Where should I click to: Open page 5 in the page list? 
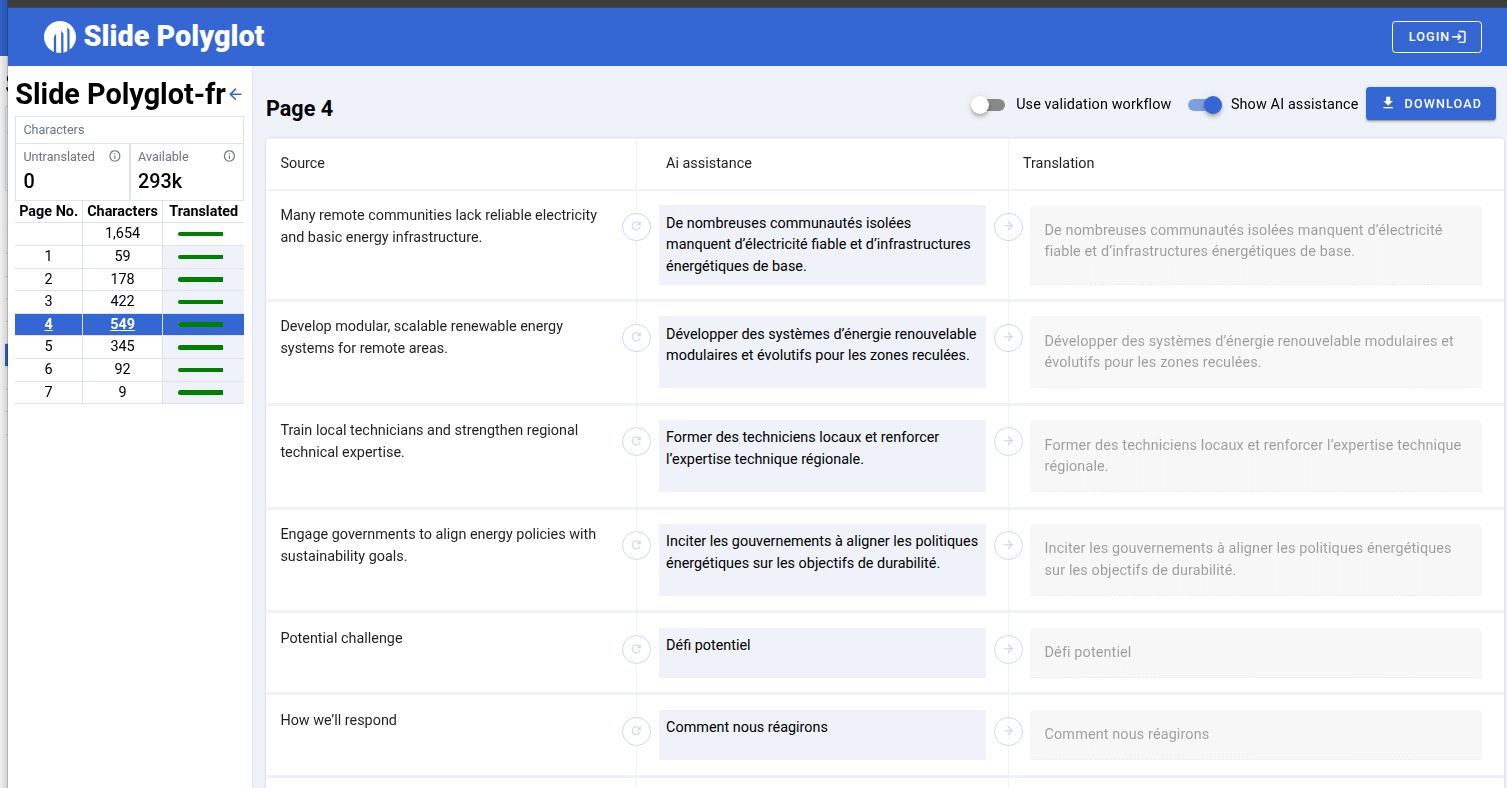click(48, 347)
